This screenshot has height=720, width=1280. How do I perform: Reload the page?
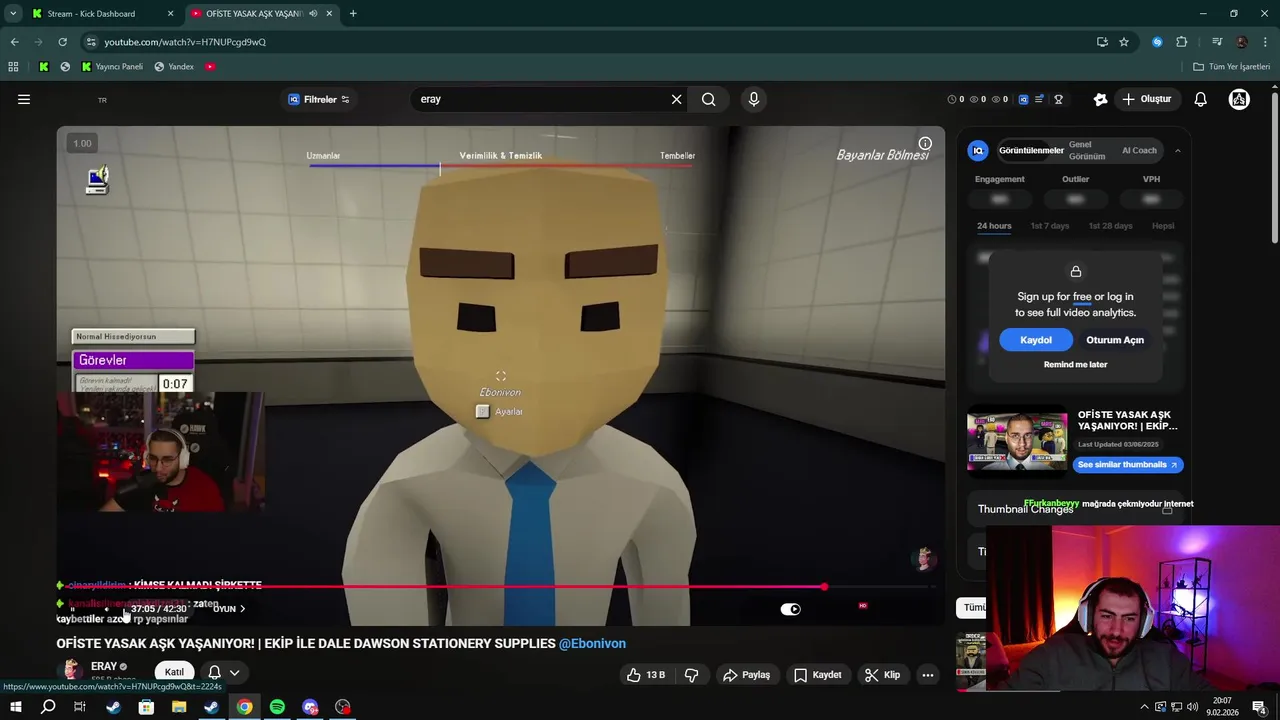(62, 42)
